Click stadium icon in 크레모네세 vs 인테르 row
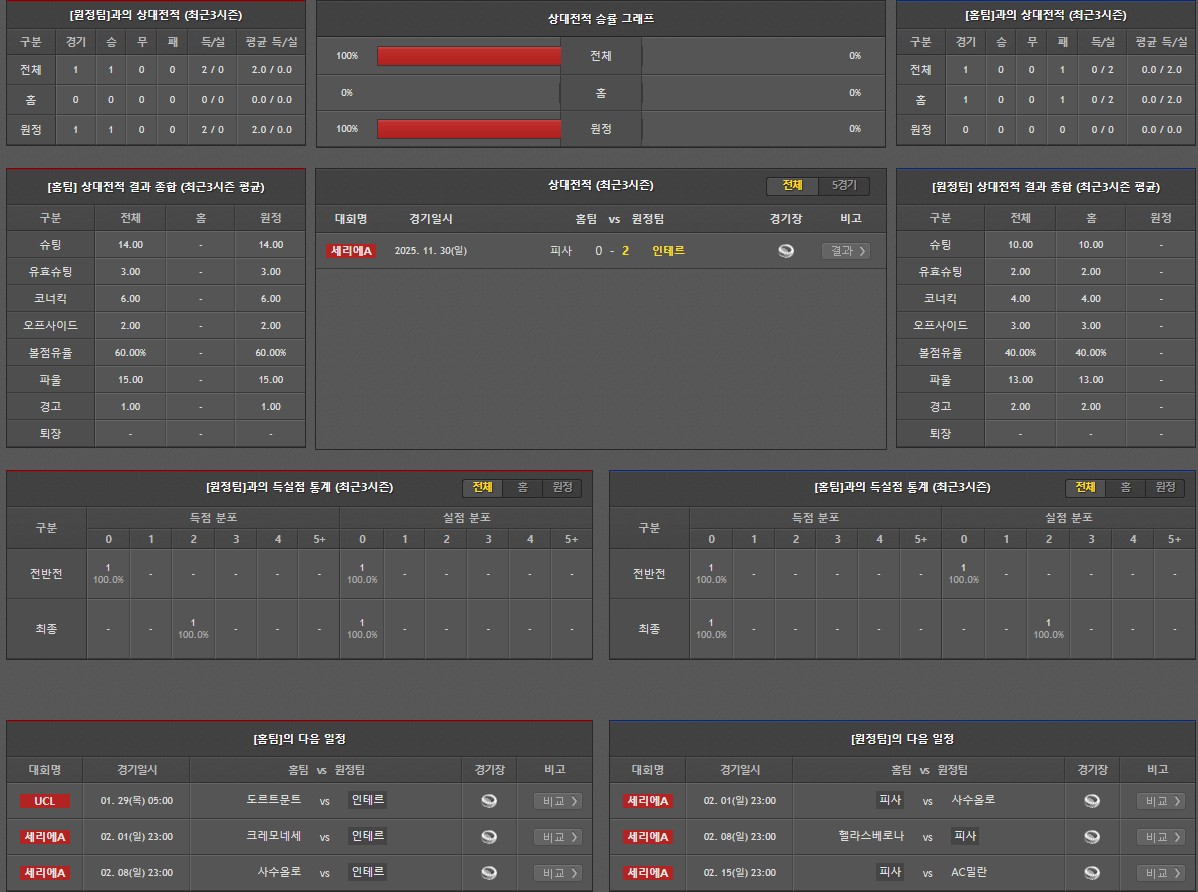Screen dimensions: 1198x892 point(489,837)
